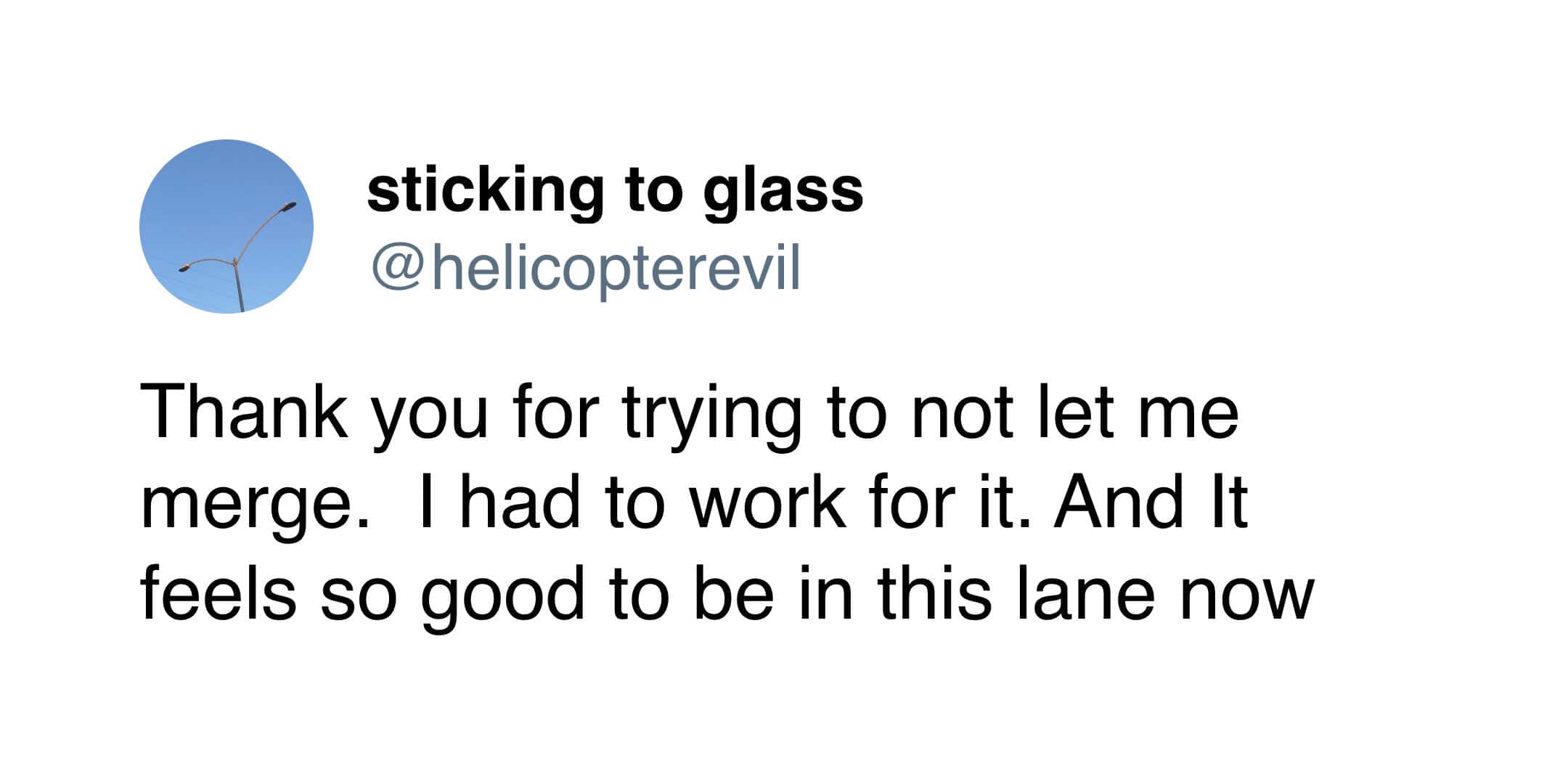The width and height of the screenshot is (1568, 777).
Task: Open the "sticking to glass" display name
Action: [x=616, y=191]
